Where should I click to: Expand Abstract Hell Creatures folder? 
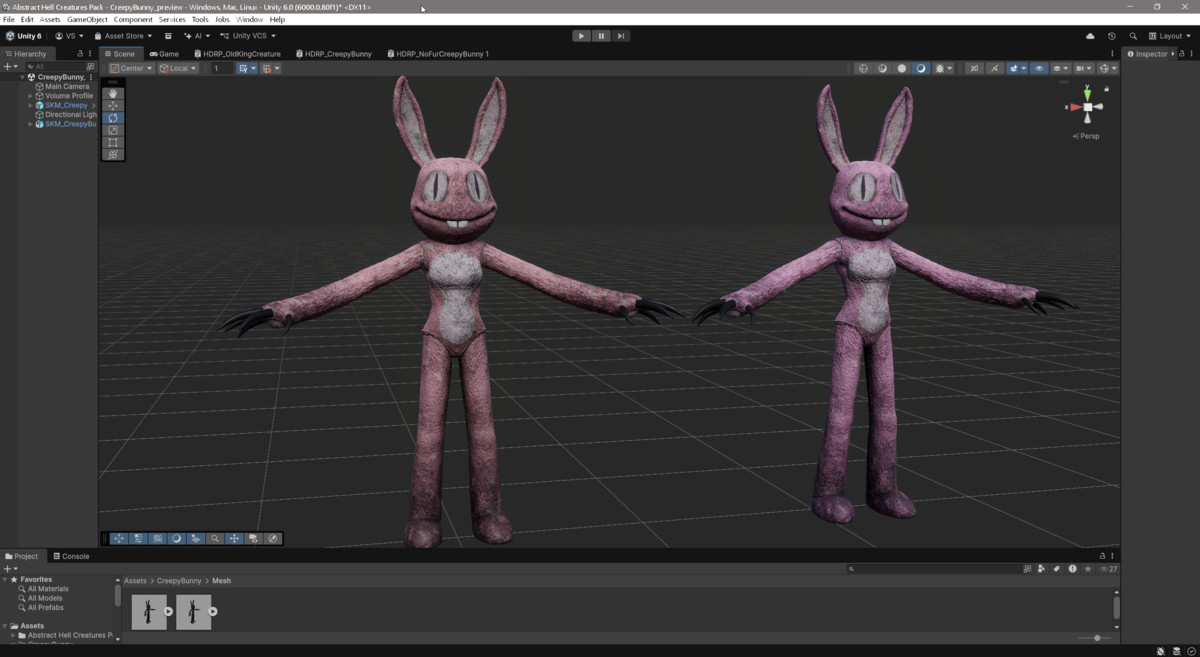coord(13,635)
